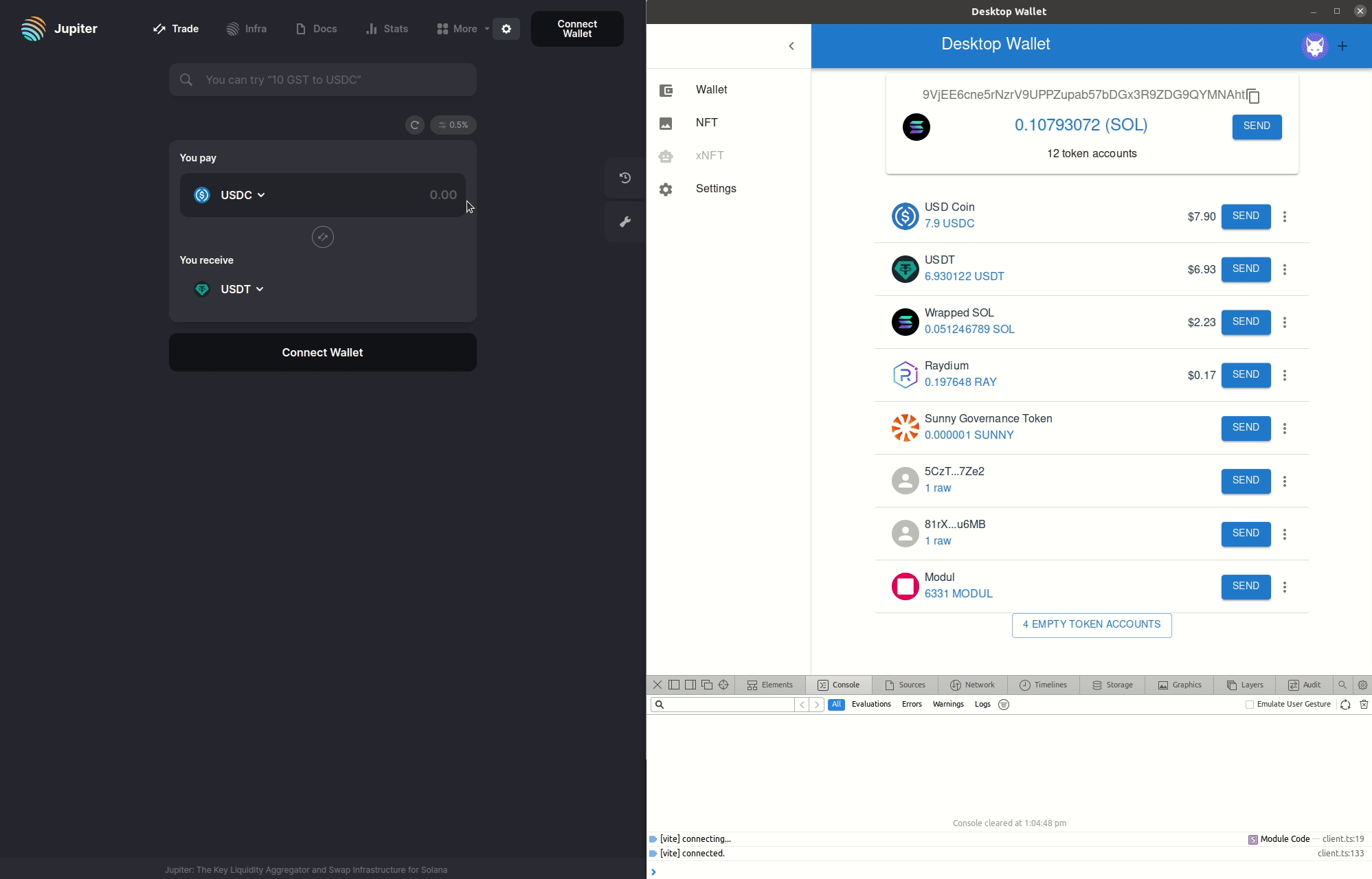Image resolution: width=1372 pixels, height=879 pixels.
Task: Expand the More menu in Jupiter
Action: pyautogui.click(x=462, y=29)
